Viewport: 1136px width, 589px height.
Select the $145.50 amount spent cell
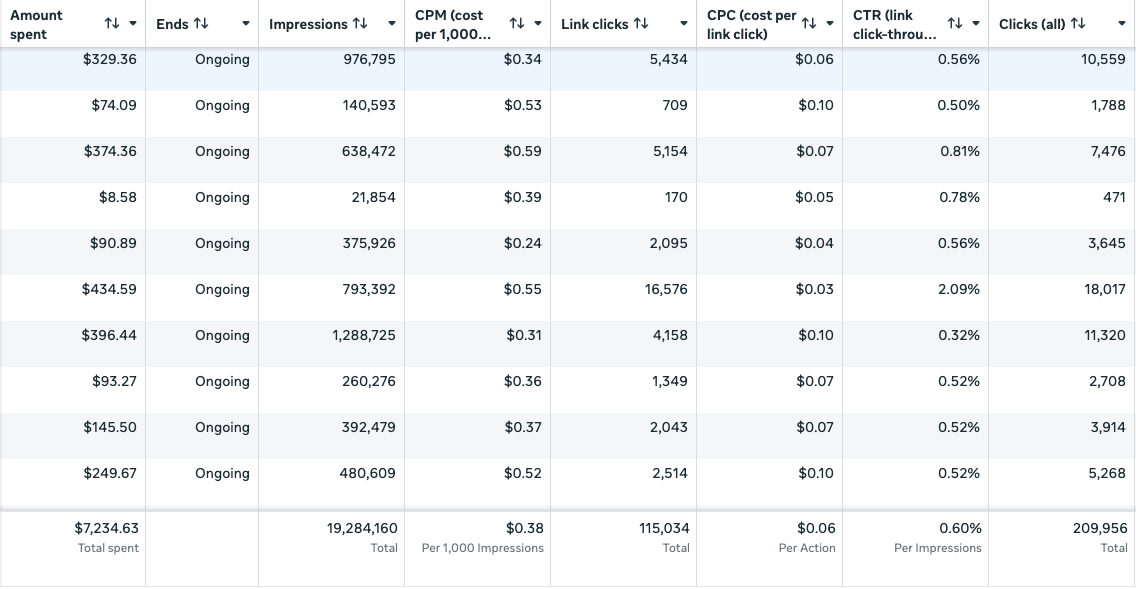coord(109,427)
